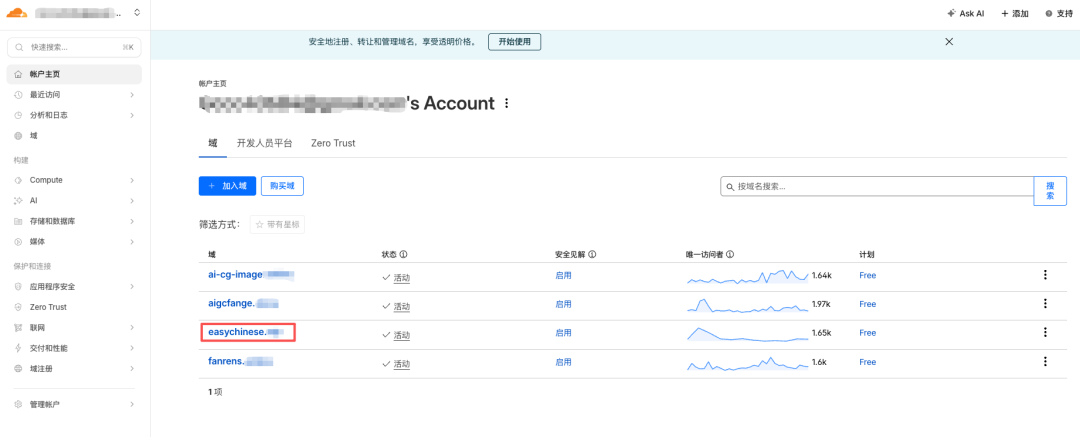Click the 应用程序安全 shield icon
This screenshot has height=437, width=1080.
18,286
